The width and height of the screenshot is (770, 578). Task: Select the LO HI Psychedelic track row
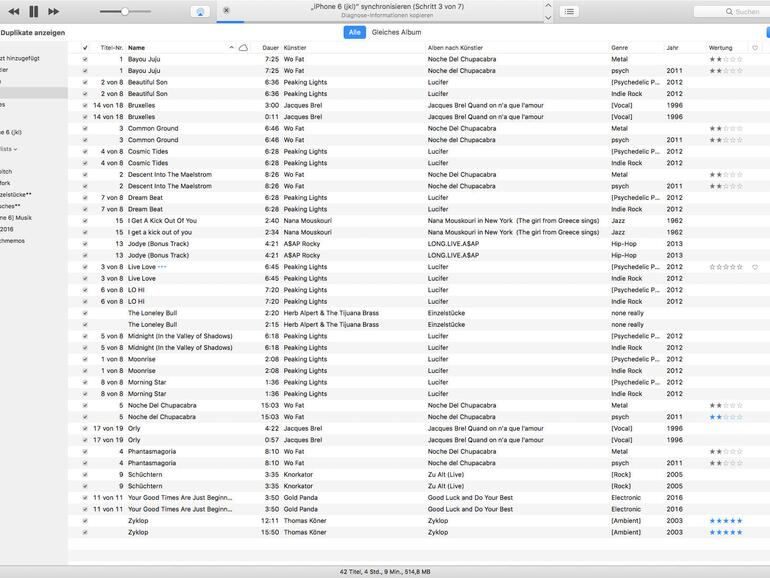point(136,290)
